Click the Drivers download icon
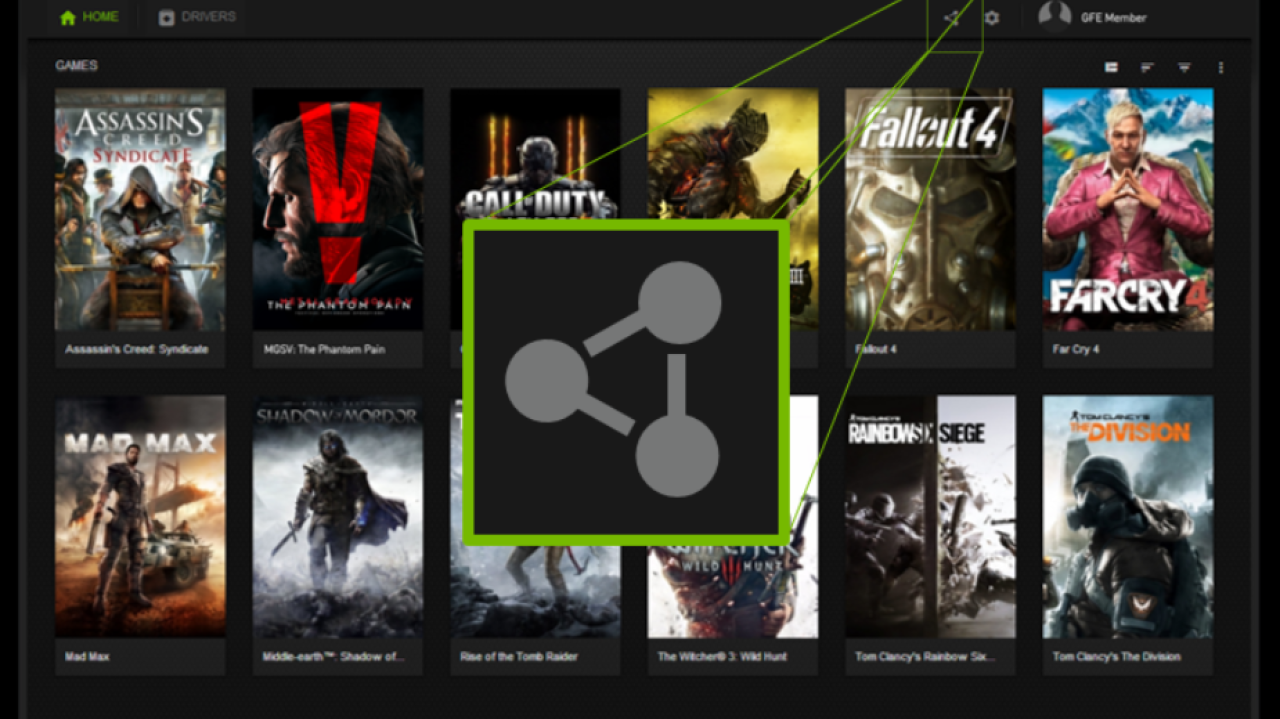This screenshot has width=1280, height=719. point(166,18)
